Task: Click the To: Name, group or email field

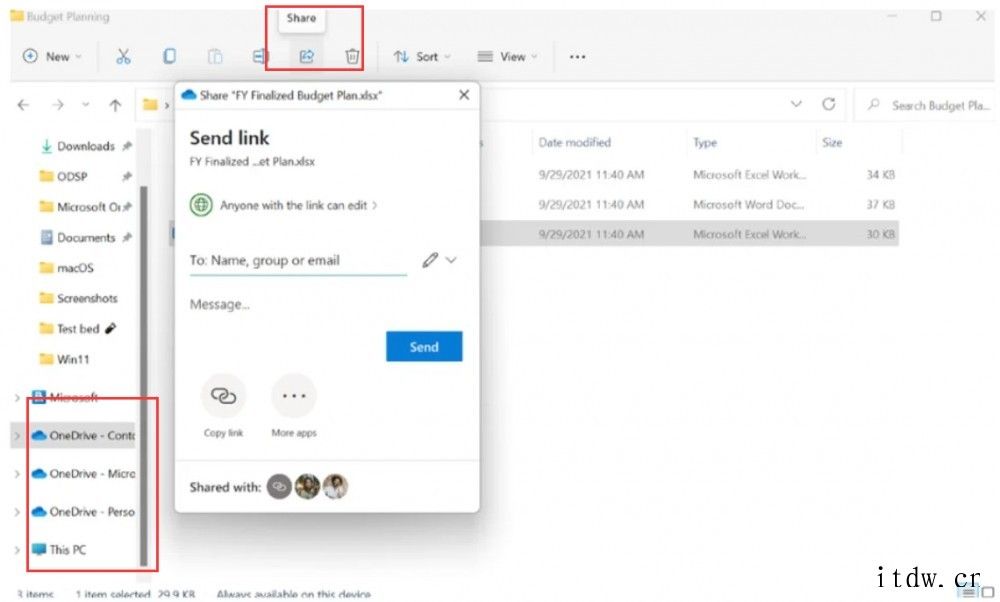Action: (x=298, y=260)
